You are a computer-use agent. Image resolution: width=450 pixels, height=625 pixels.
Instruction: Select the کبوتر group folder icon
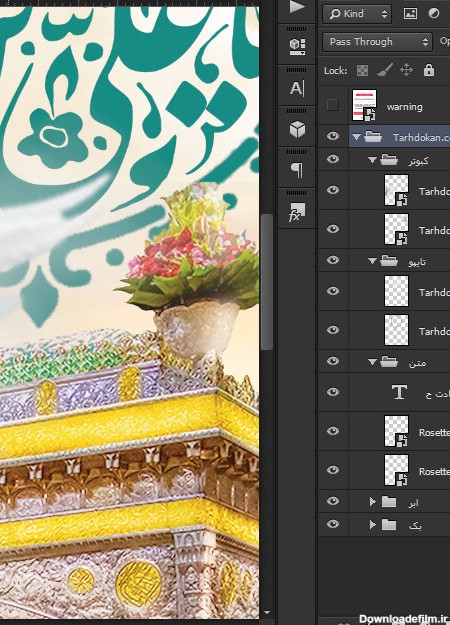coord(389,160)
